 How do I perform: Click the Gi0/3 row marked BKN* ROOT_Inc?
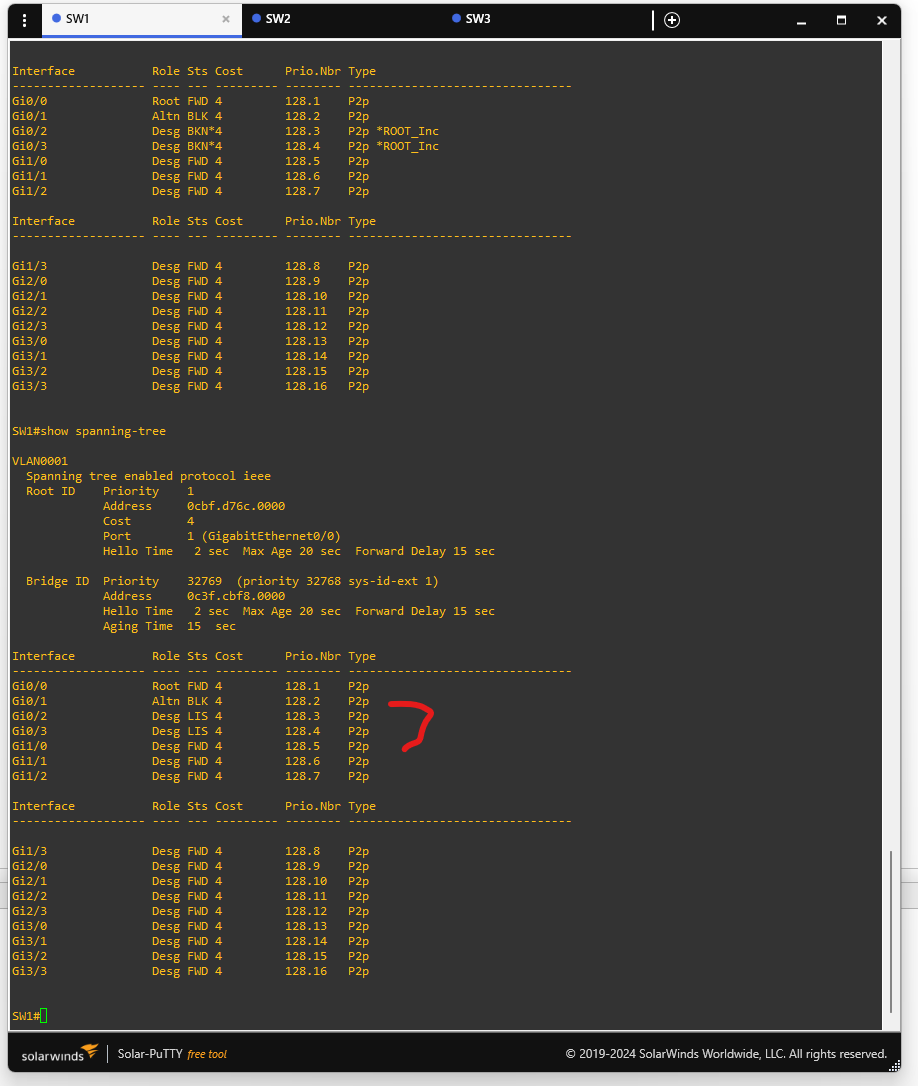(x=225, y=146)
